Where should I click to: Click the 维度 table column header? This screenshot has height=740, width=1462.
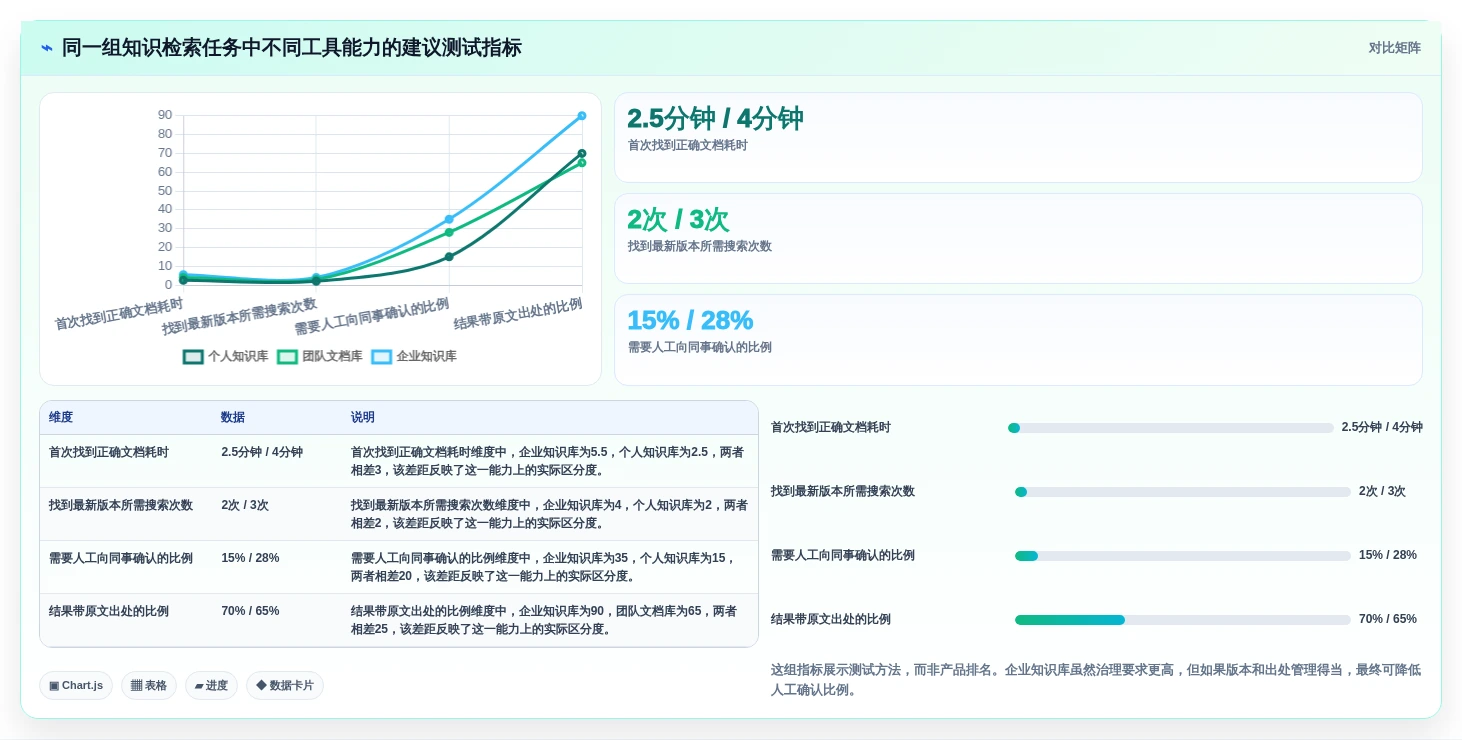(61, 418)
